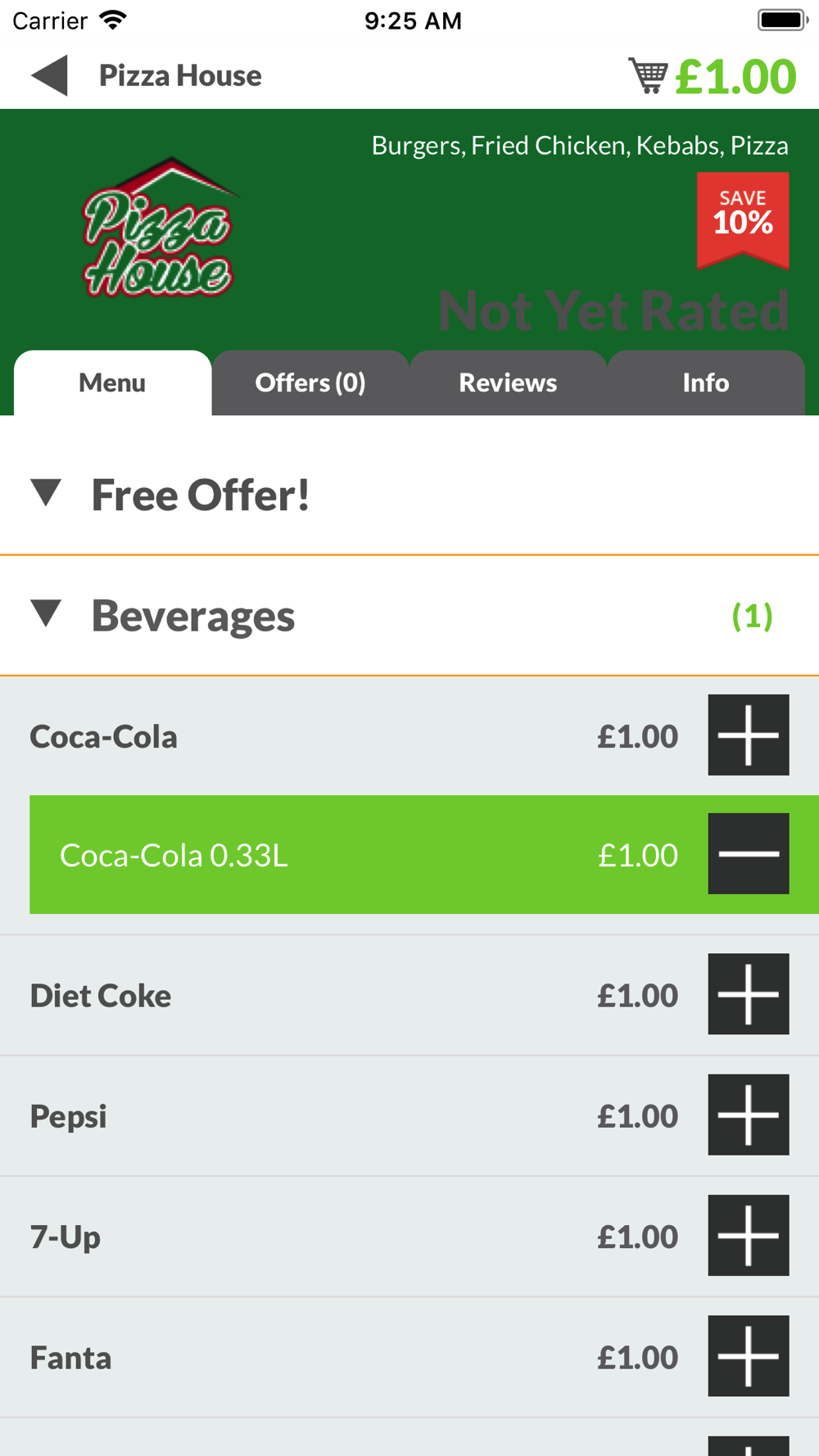
Task: Tap the Save 10% red badge
Action: coord(743,218)
